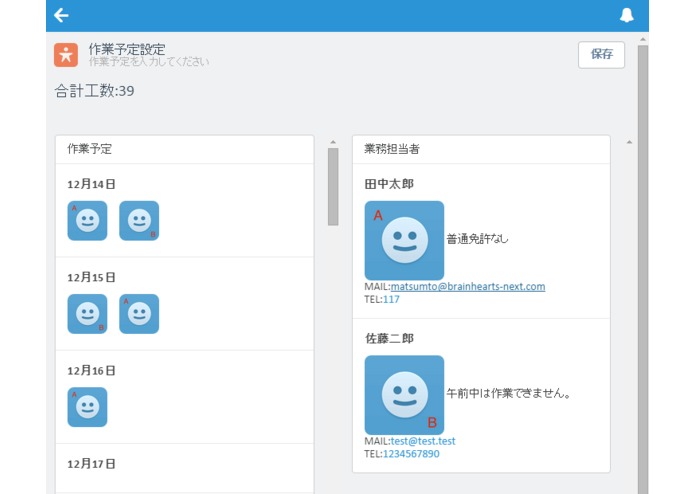Viewport: 695px width, 494px height.
Task: Click the 佐藤二郎 name
Action: (389, 339)
